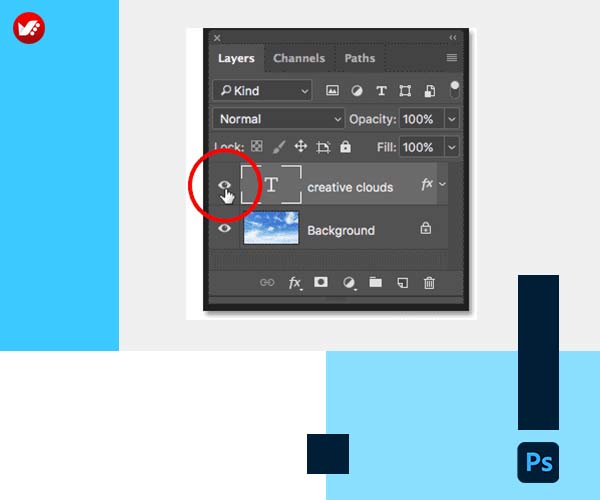Hide the creative clouds layer
The height and width of the screenshot is (500, 600).
225,186
